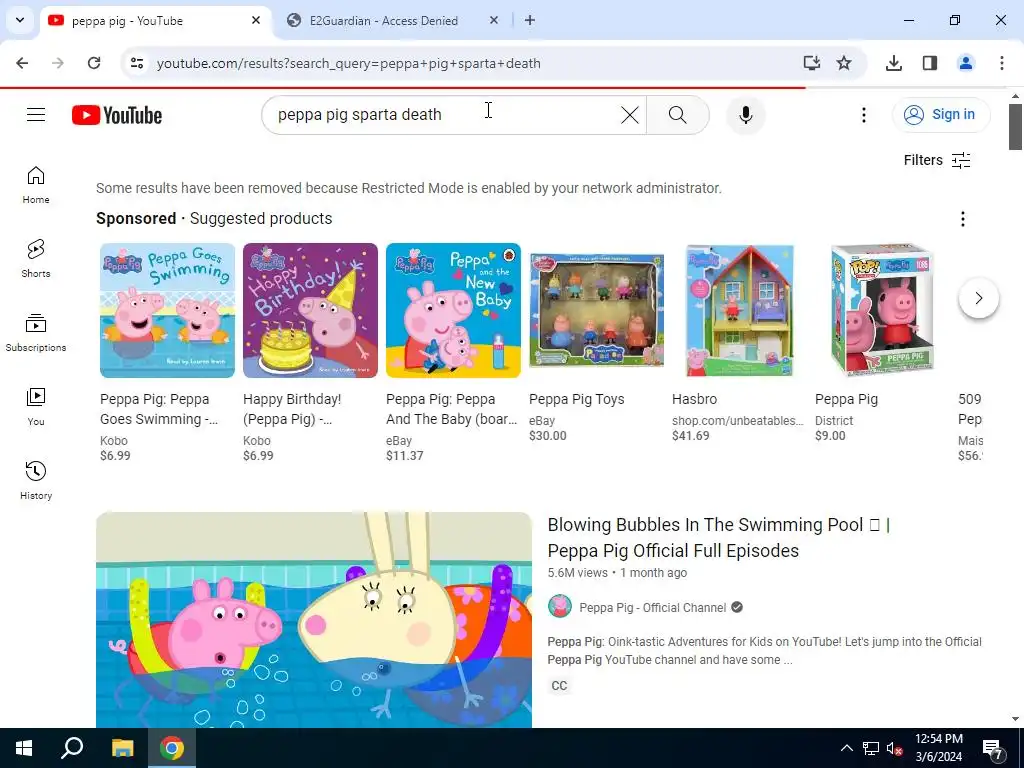The image size is (1024, 768).
Task: Open search Filters
Action: coord(937,161)
